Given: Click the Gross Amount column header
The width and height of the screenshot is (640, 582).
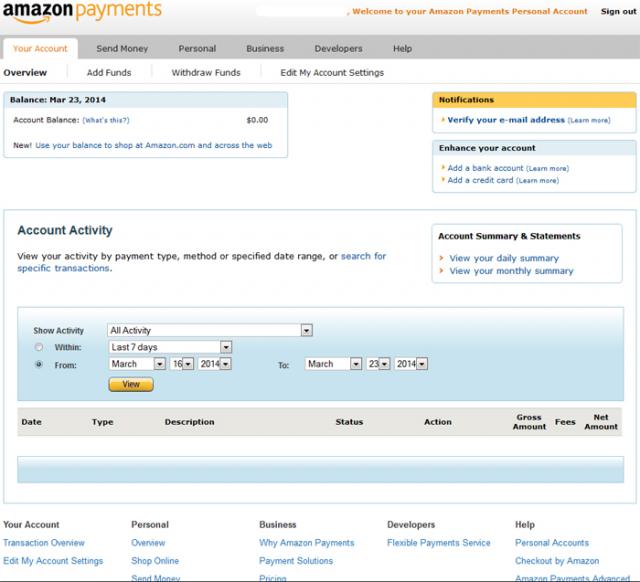Looking at the screenshot, I should pos(529,422).
